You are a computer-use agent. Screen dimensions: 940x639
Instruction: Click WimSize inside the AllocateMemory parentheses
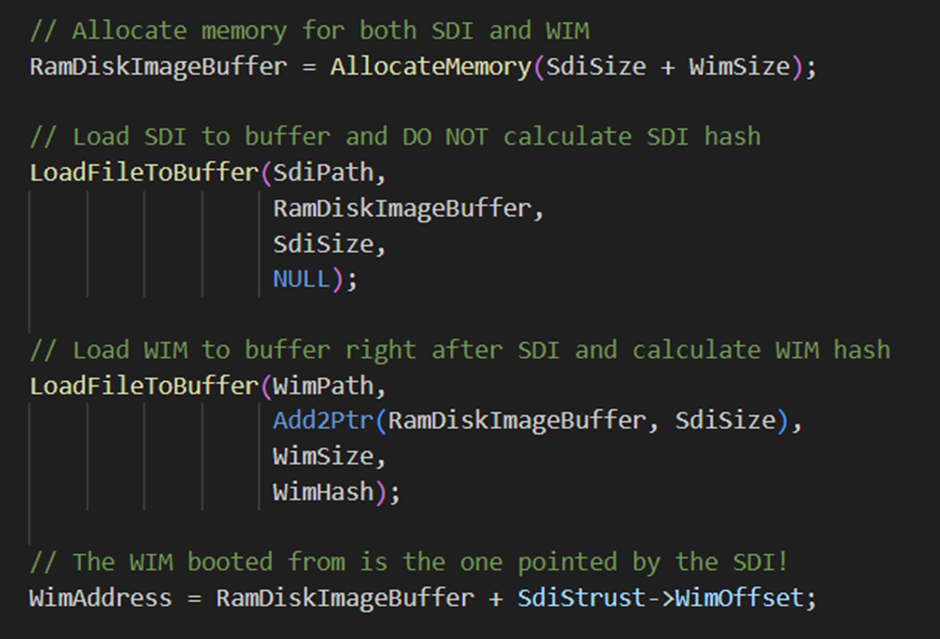[740, 67]
